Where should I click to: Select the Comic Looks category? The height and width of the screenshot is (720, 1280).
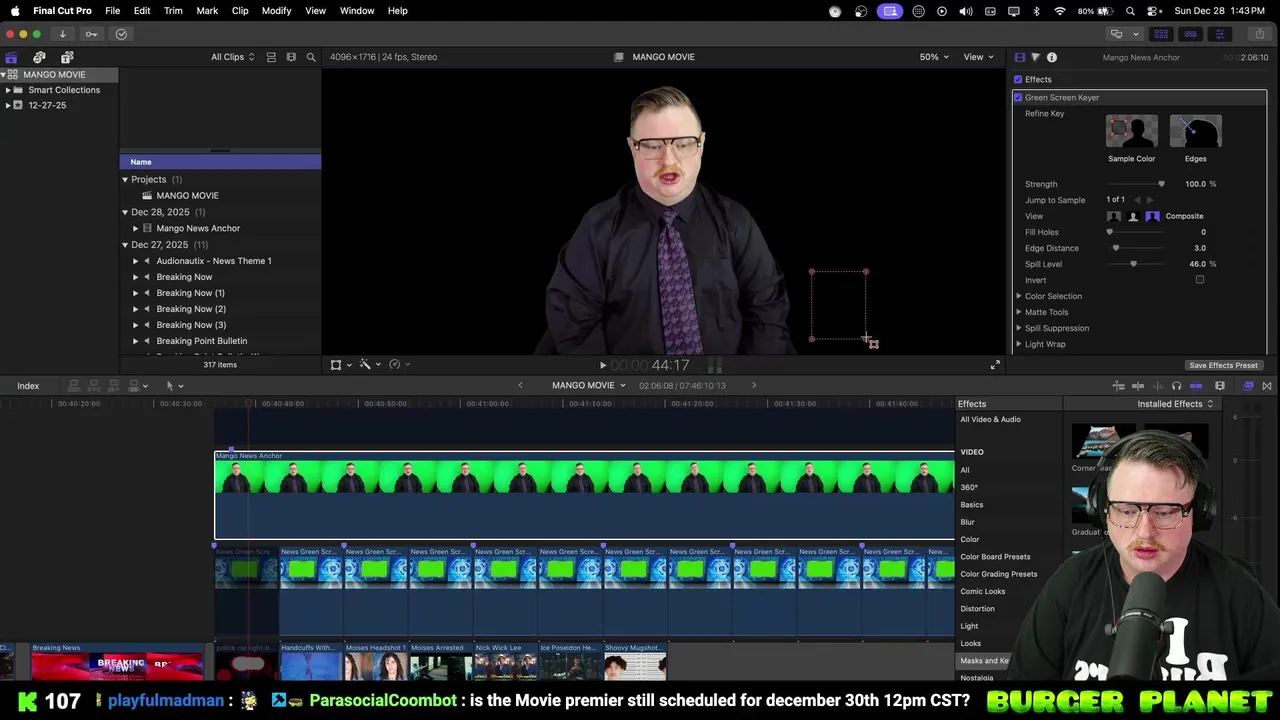pyautogui.click(x=982, y=591)
